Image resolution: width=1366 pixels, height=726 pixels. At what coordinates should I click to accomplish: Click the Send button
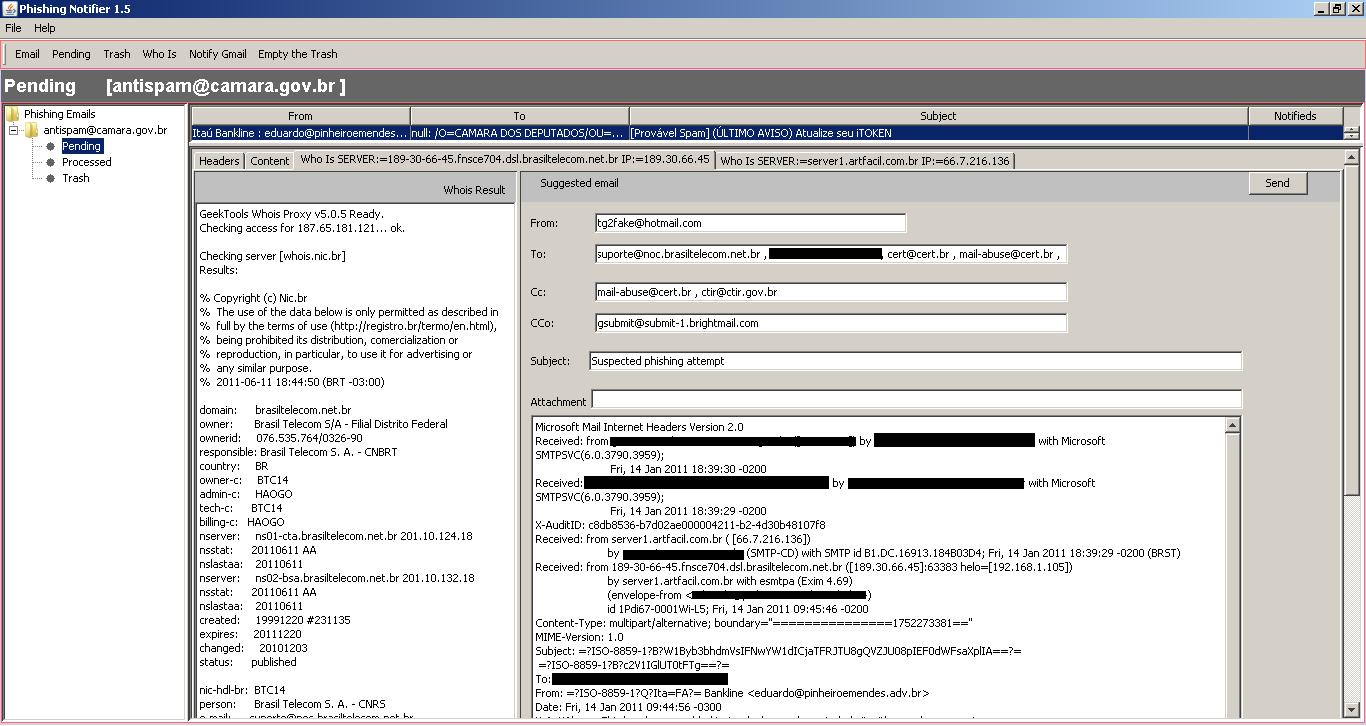(1277, 183)
